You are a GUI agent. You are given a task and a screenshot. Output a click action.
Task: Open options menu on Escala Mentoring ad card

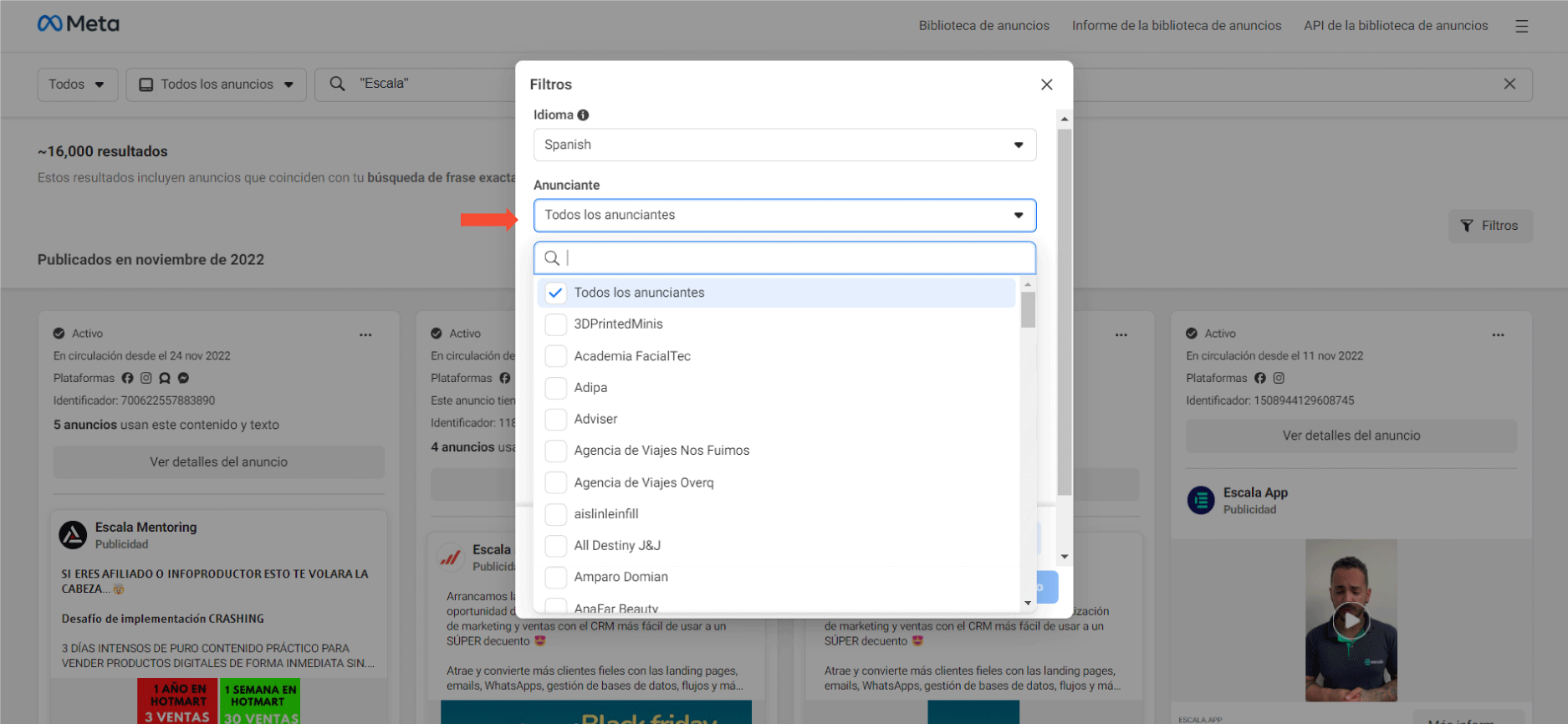point(365,334)
